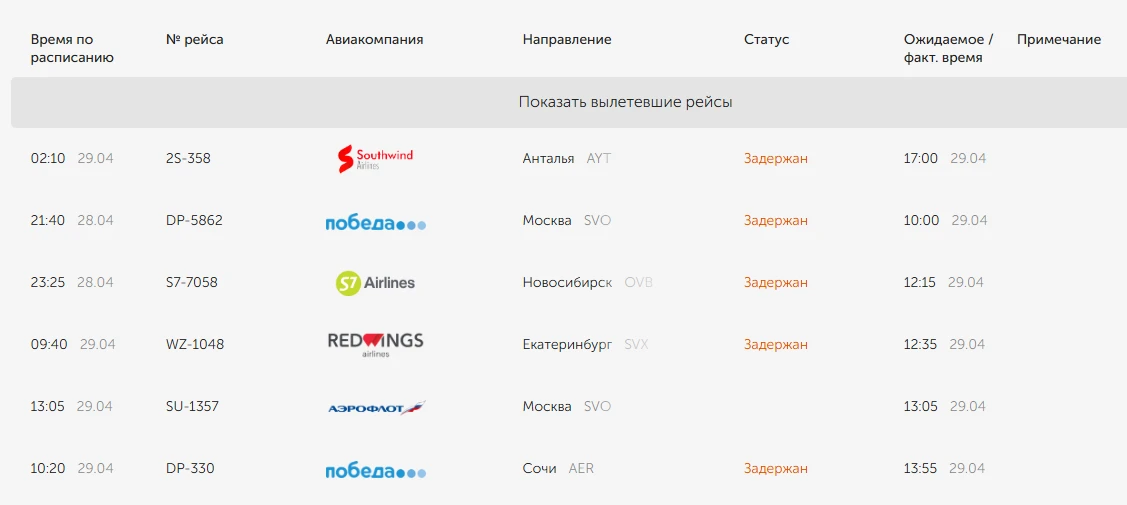The width and height of the screenshot is (1127, 505).
Task: Select flight S7-7058 row number
Action: click(x=192, y=282)
